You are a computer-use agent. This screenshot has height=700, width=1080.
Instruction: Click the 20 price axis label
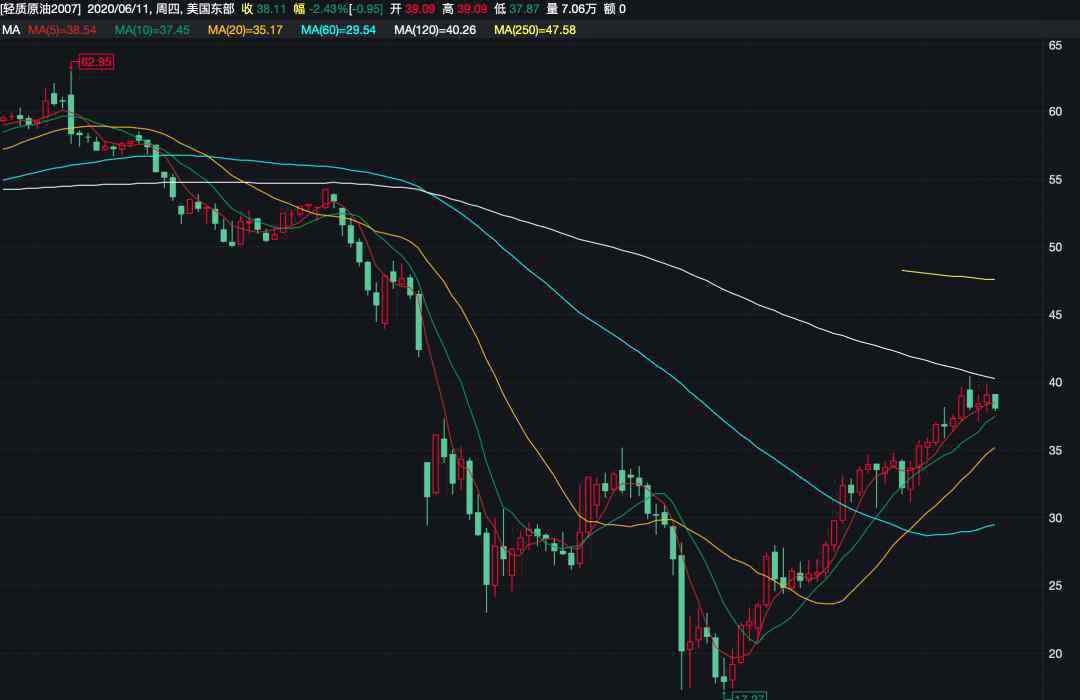(x=1055, y=654)
